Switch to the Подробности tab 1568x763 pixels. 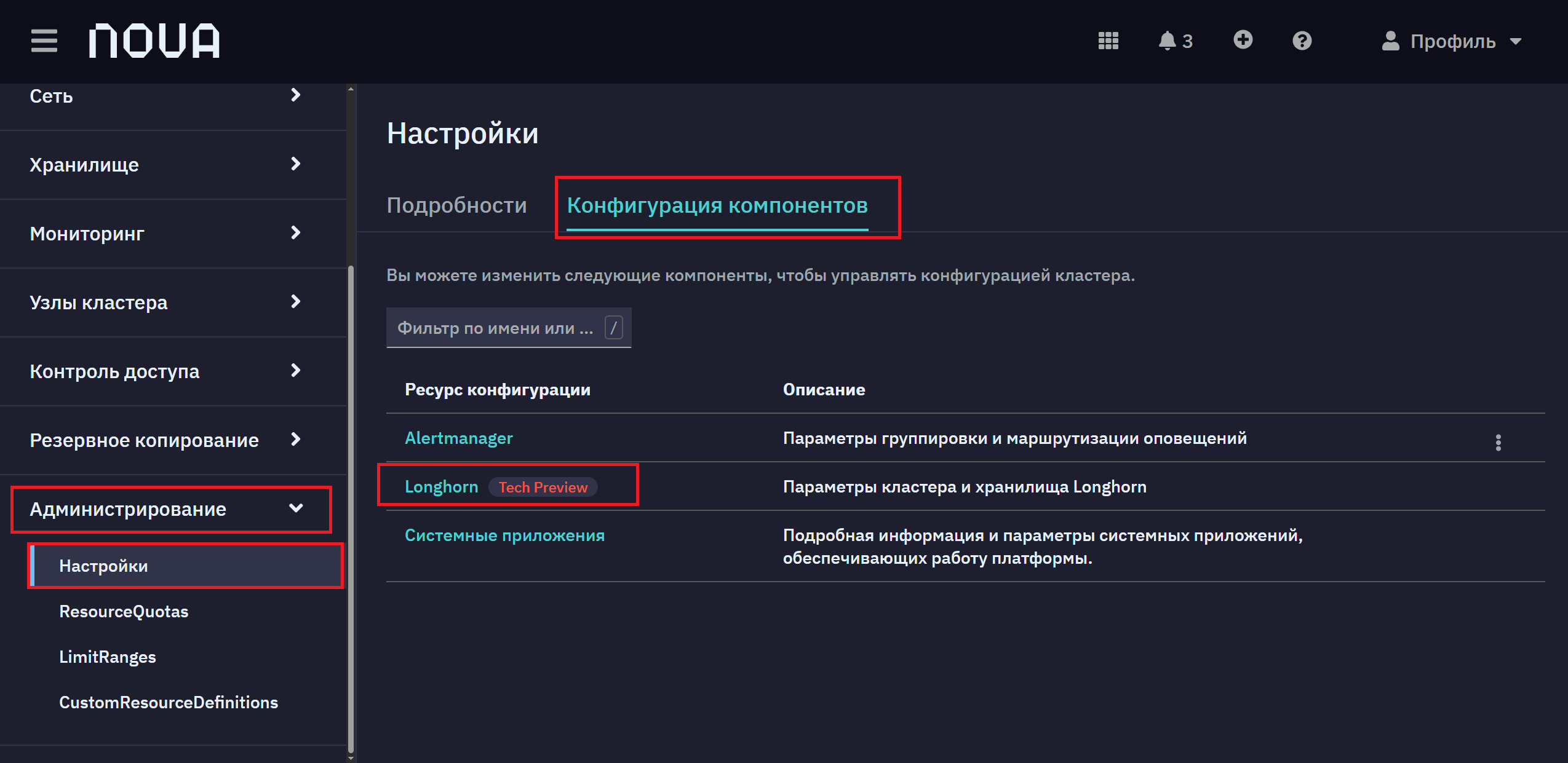pos(456,205)
